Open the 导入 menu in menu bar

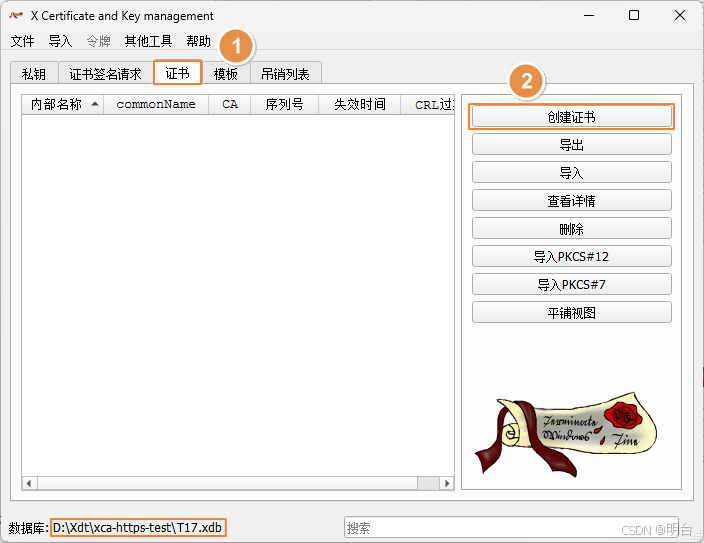point(60,41)
